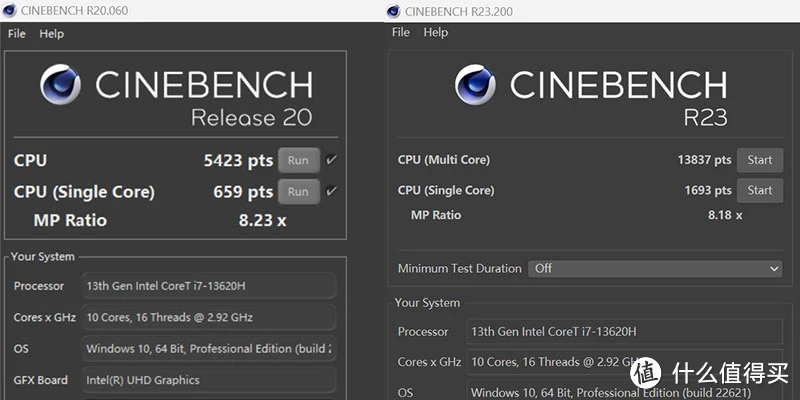Click the 'CINEBENCH R20.060' window title text
The image size is (800, 400).
click(x=74, y=11)
